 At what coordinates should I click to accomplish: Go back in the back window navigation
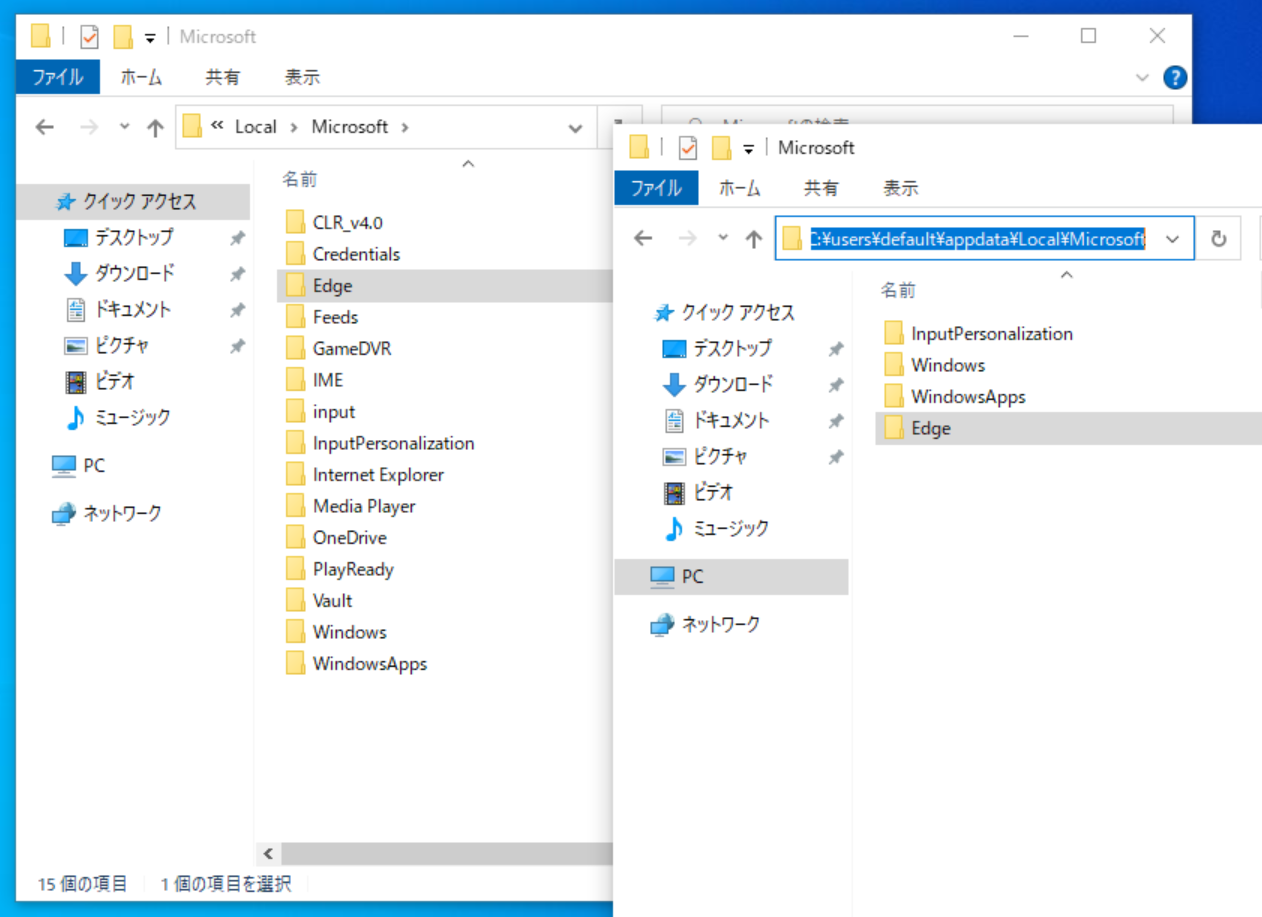(44, 127)
